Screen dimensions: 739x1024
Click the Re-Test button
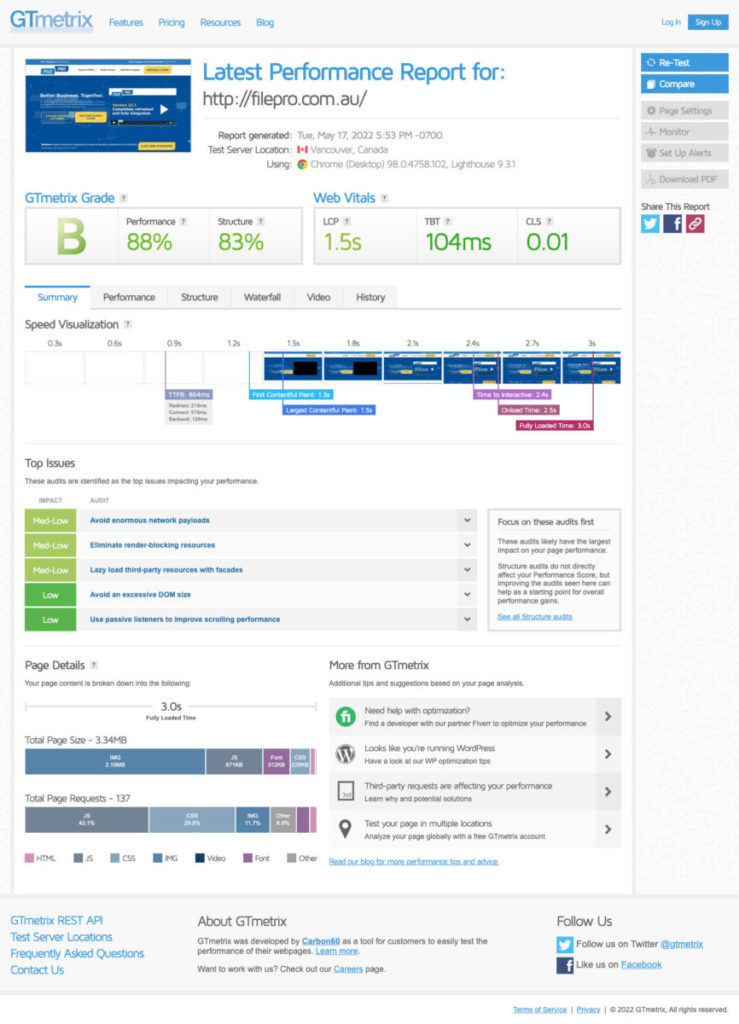684,63
